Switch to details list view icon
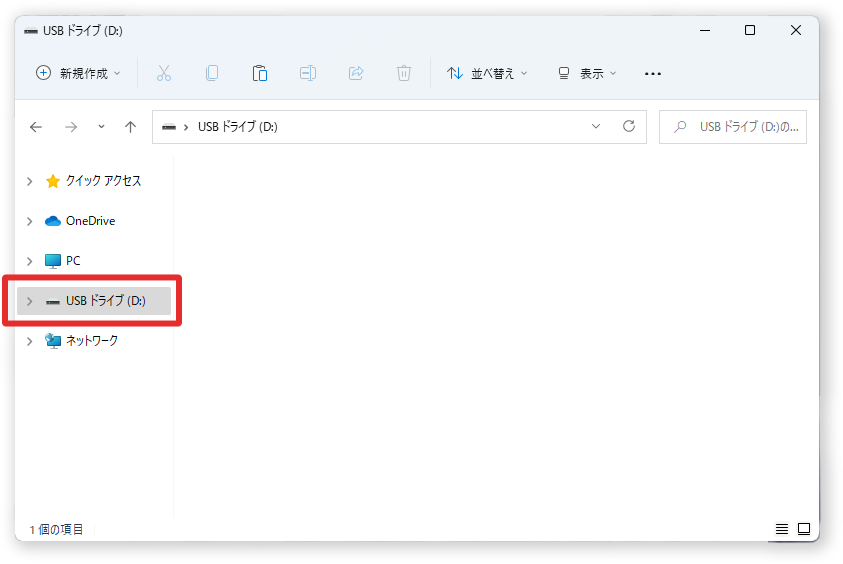The height and width of the screenshot is (564, 843). tap(782, 529)
